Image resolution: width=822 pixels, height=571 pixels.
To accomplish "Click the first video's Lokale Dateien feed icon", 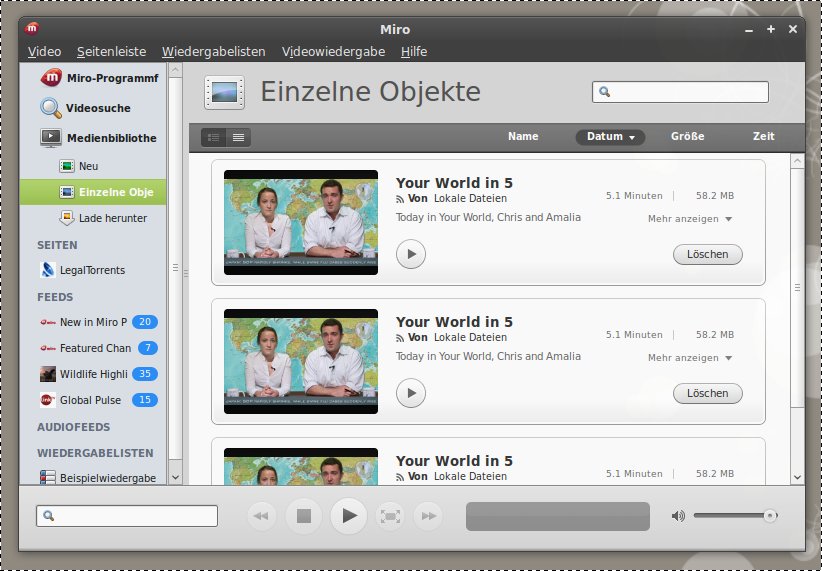I will click(400, 199).
